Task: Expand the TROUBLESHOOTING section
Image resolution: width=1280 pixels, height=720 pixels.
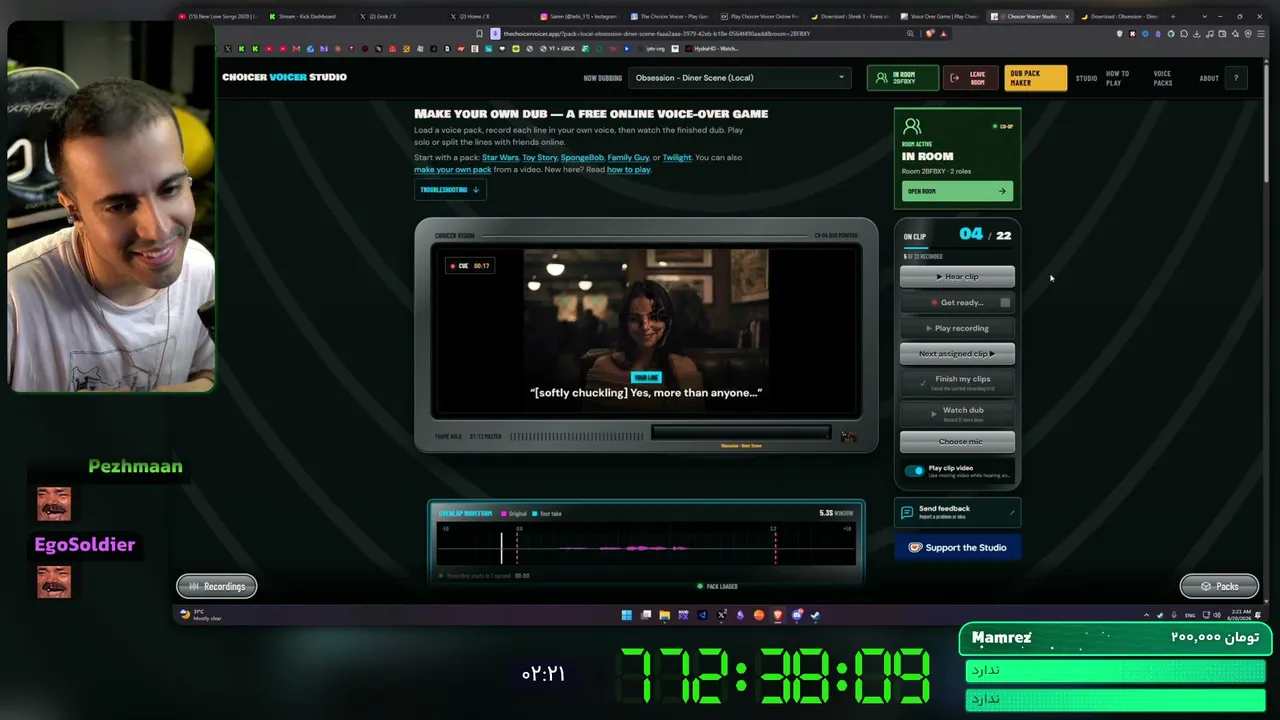Action: (x=449, y=189)
